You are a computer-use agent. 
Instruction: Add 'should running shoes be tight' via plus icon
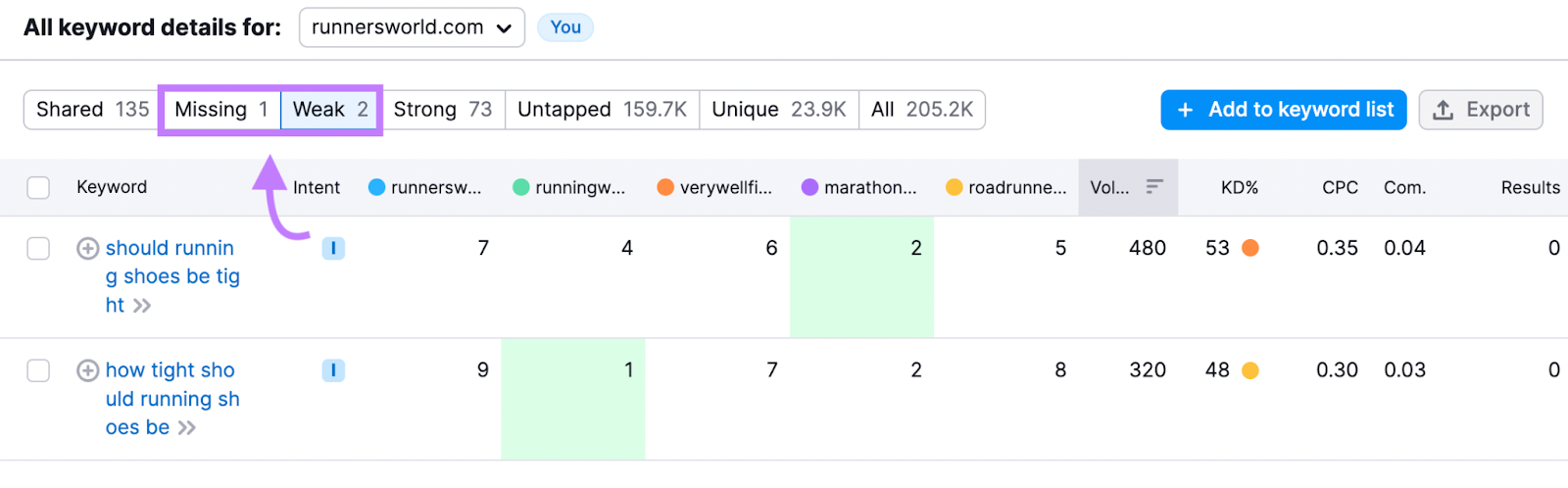[87, 248]
